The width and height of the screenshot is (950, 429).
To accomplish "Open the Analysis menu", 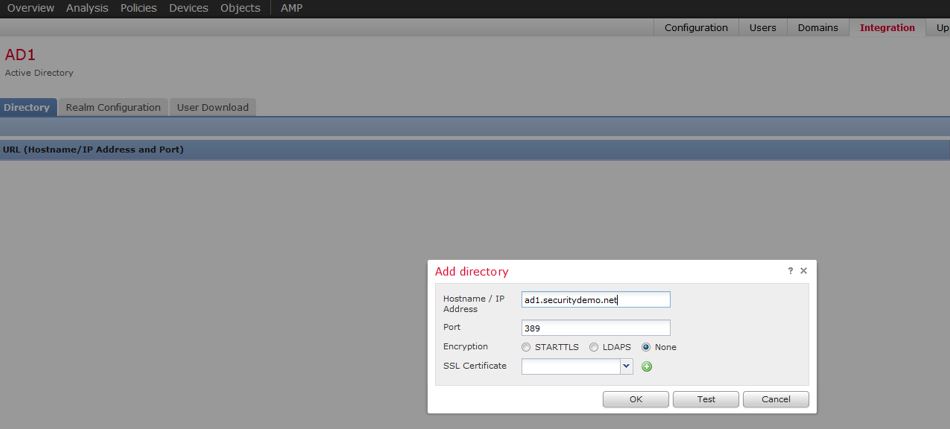I will pos(87,8).
